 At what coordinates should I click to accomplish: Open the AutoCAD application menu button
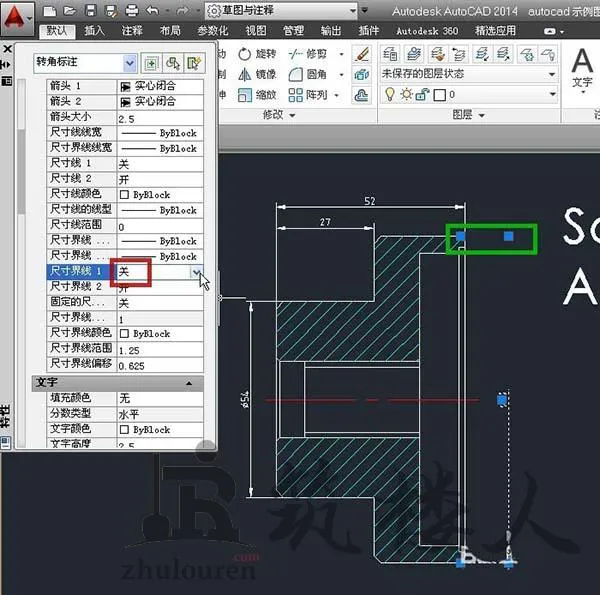pos(17,18)
